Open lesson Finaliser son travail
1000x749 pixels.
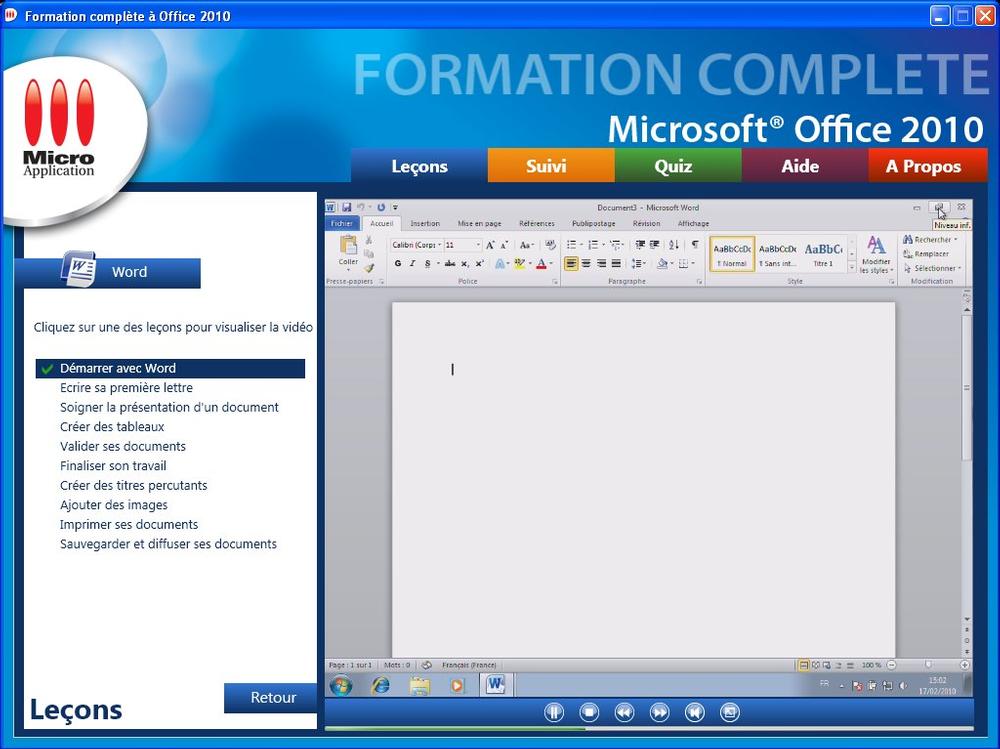(x=113, y=466)
